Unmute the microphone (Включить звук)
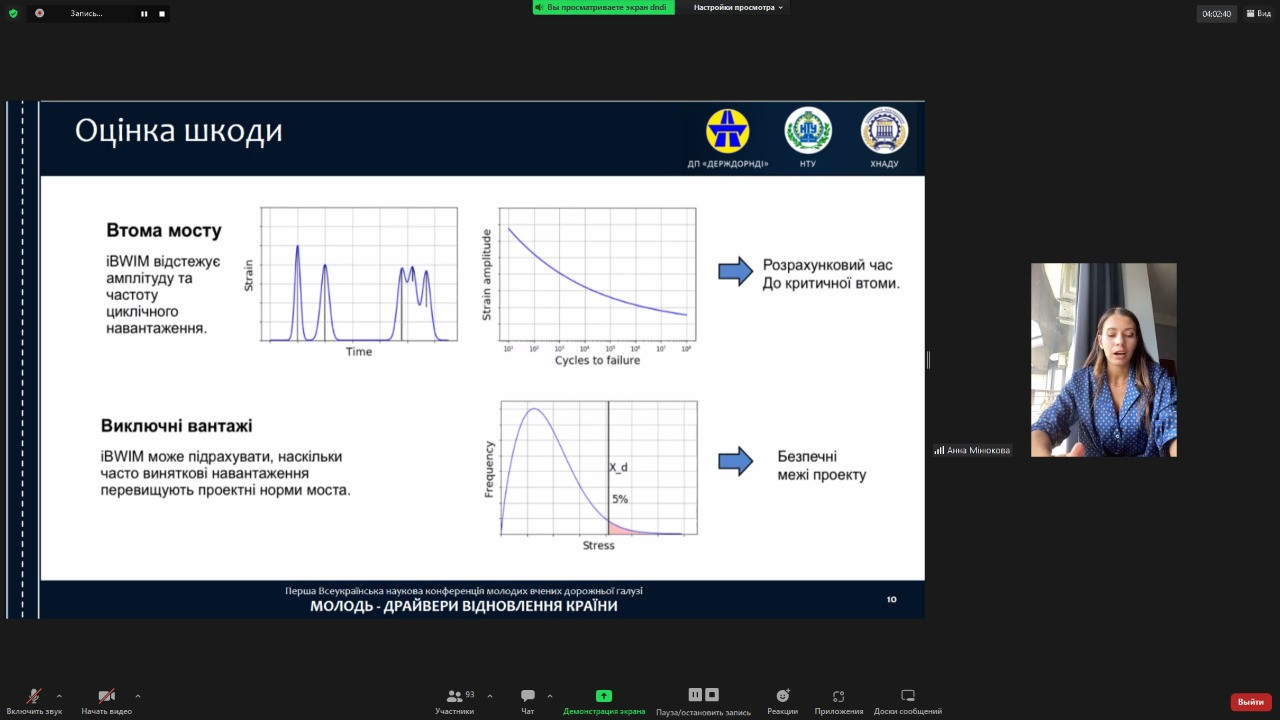This screenshot has height=720, width=1280. [x=34, y=697]
